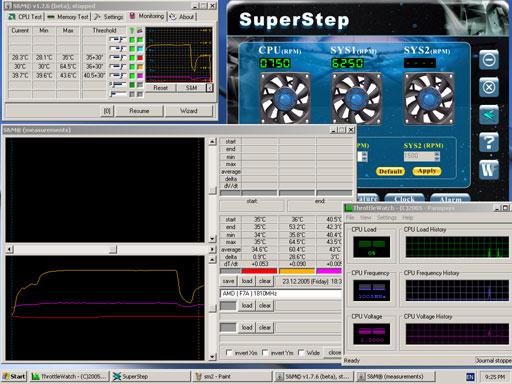Click the close button in measurements window
512x384 pixels.
tap(334, 352)
